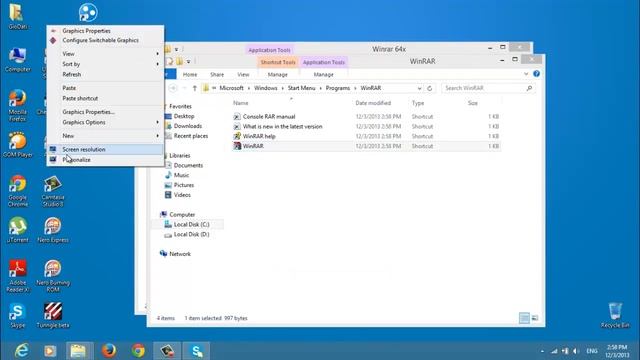Click the taskbar clock showing 2:58 PM

(617, 351)
